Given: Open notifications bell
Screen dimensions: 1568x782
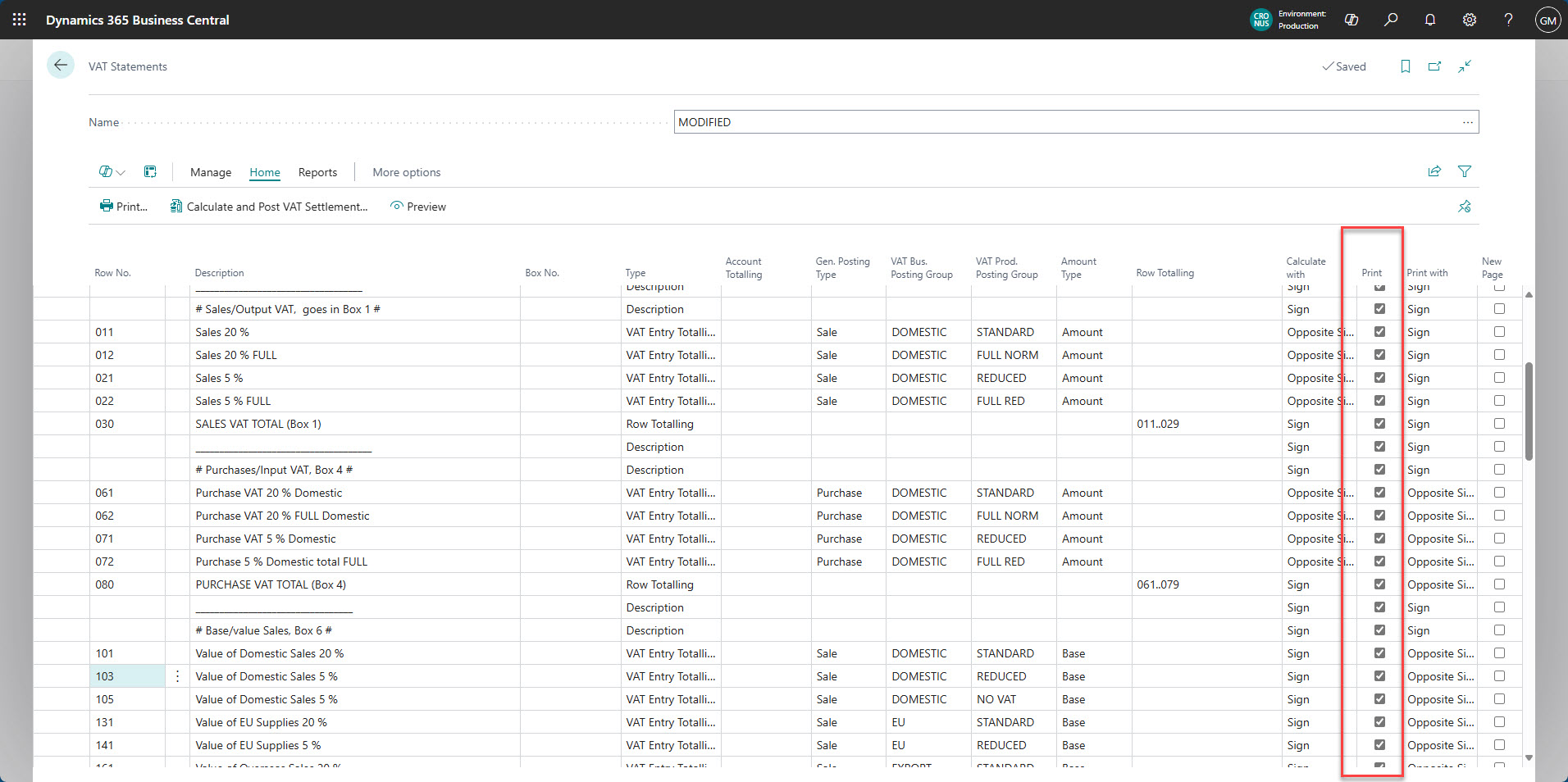Looking at the screenshot, I should tap(1430, 20).
